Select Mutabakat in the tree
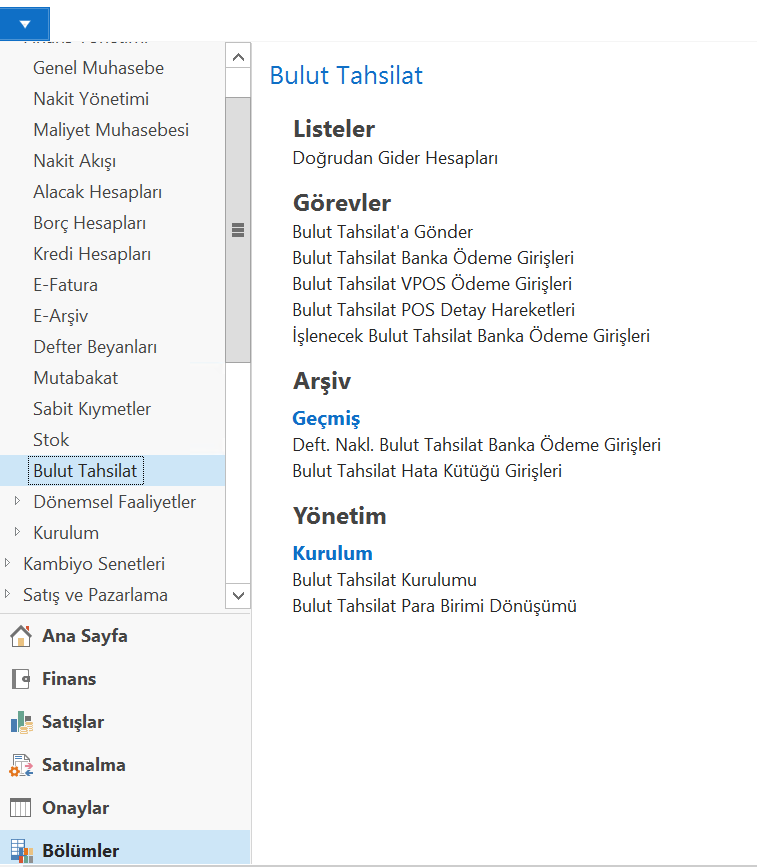Image resolution: width=757 pixels, height=867 pixels. tap(76, 378)
